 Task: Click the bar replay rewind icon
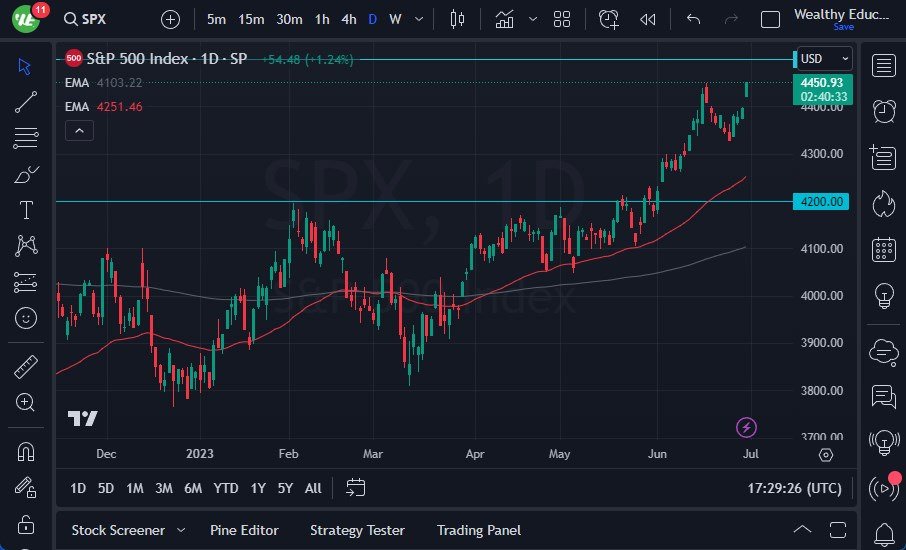coord(648,19)
